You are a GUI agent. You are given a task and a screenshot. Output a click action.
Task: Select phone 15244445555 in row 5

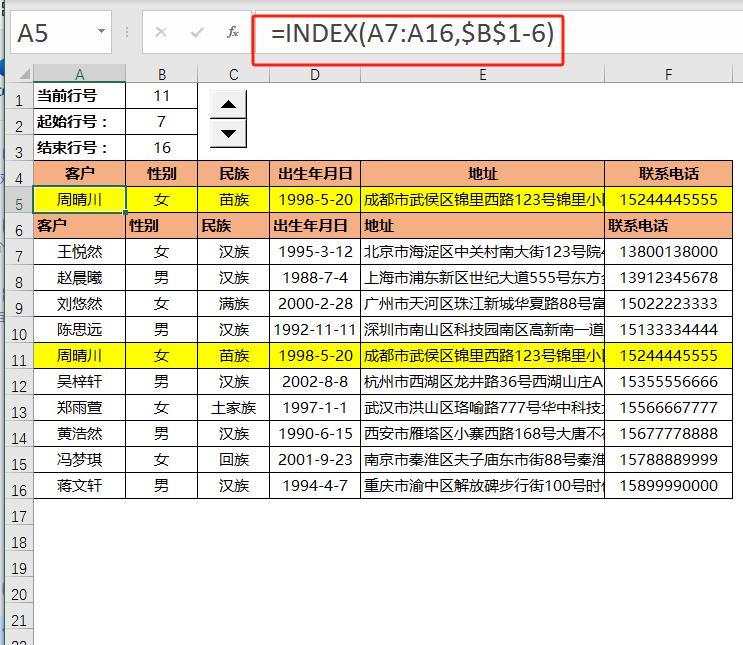pyautogui.click(x=669, y=200)
